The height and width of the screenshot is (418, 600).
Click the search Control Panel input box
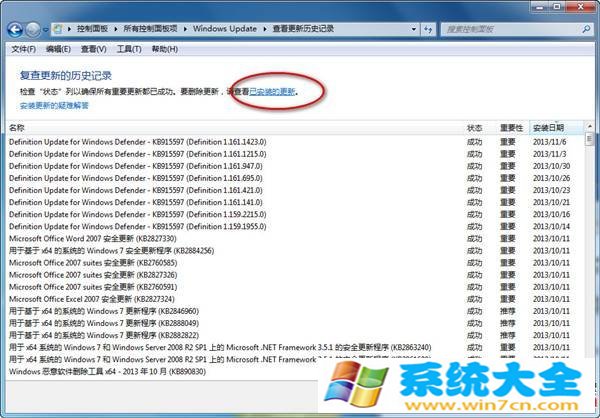(513, 29)
